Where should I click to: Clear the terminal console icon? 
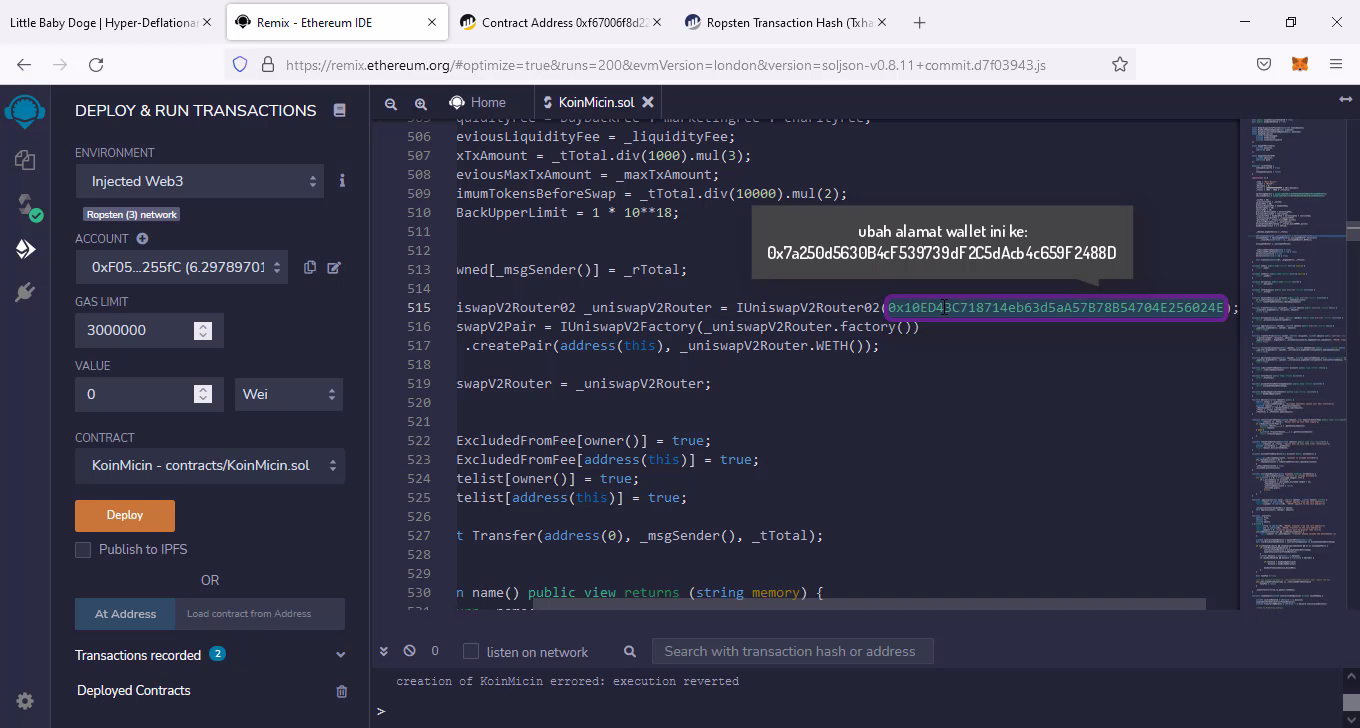409,651
